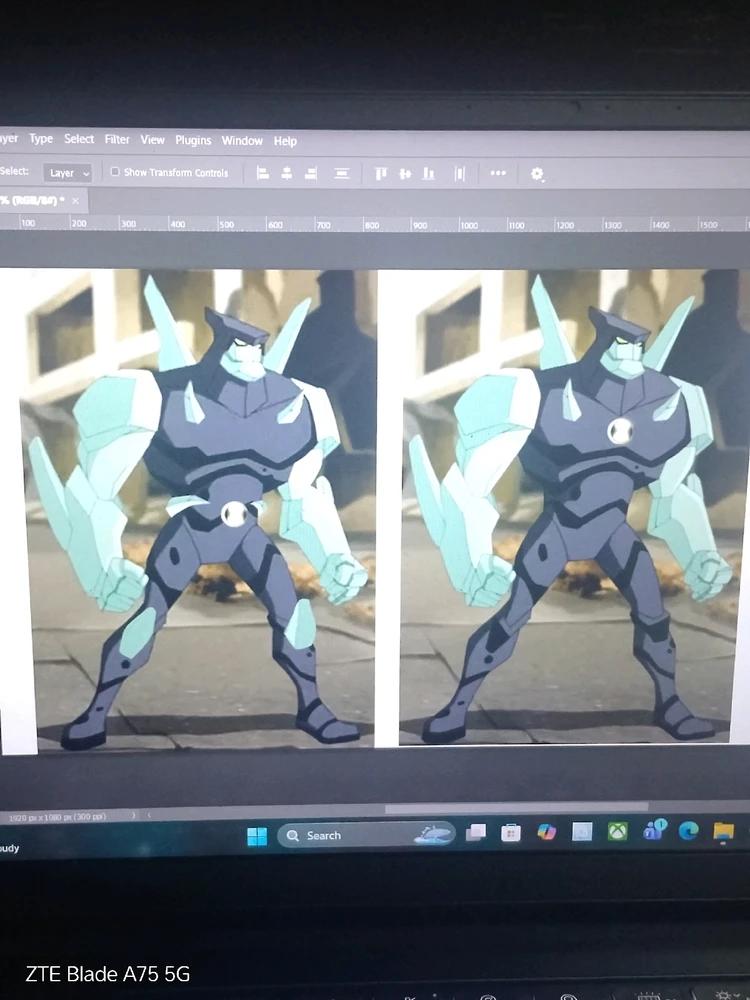Image resolution: width=750 pixels, height=1000 pixels.
Task: Align left edges of layers
Action: coord(262,173)
